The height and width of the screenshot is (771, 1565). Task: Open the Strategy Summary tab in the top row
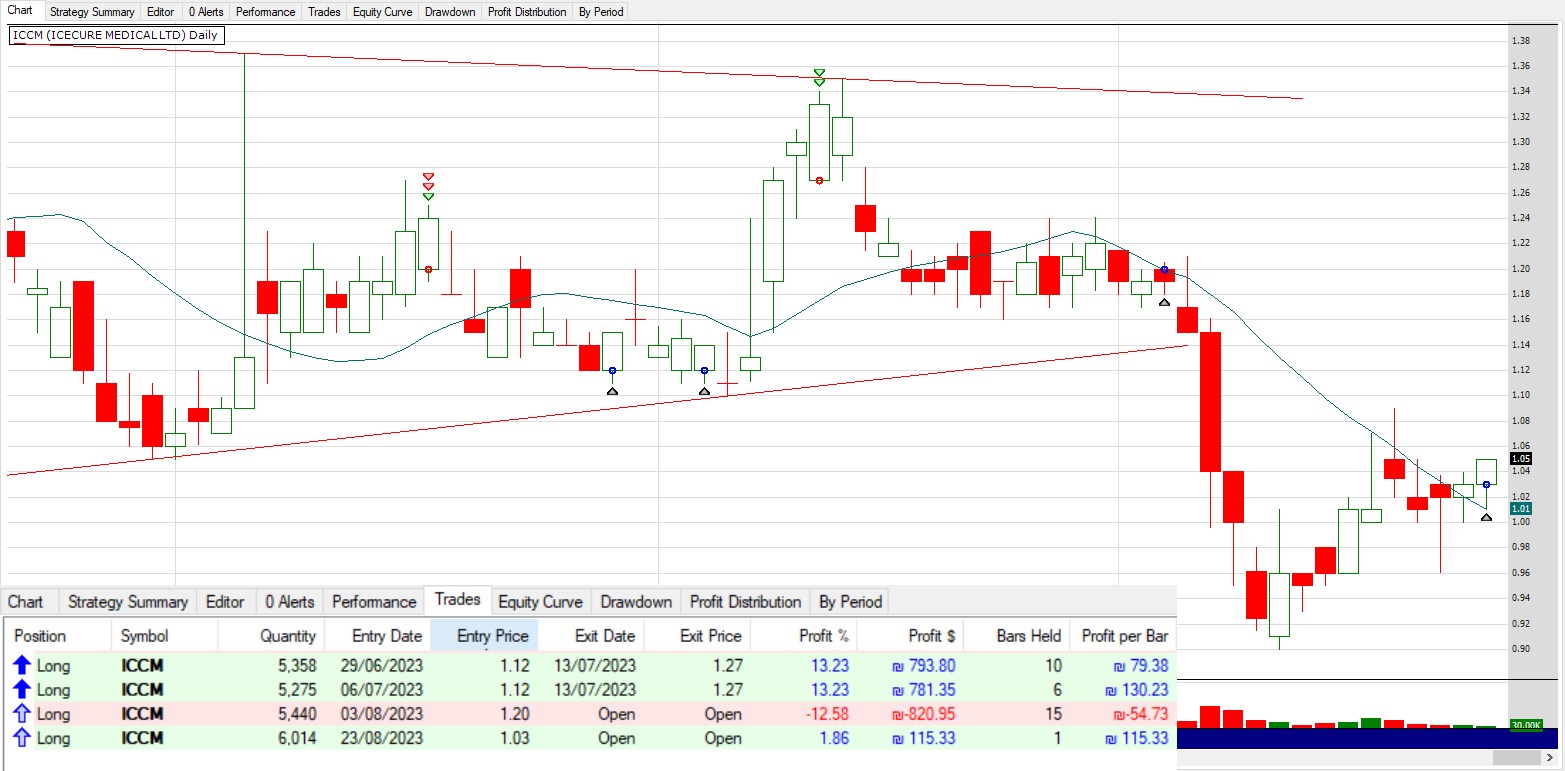[92, 12]
